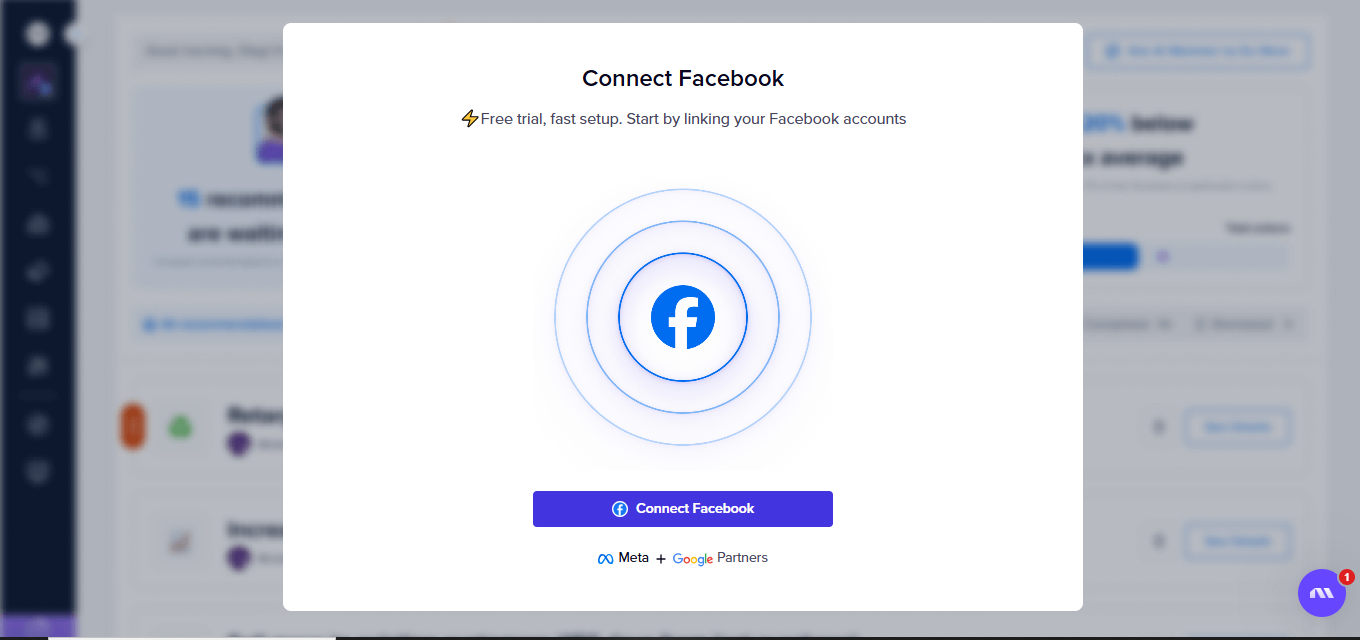This screenshot has height=640, width=1360.
Task: Open the purple chat widget bubble
Action: pos(1322,593)
